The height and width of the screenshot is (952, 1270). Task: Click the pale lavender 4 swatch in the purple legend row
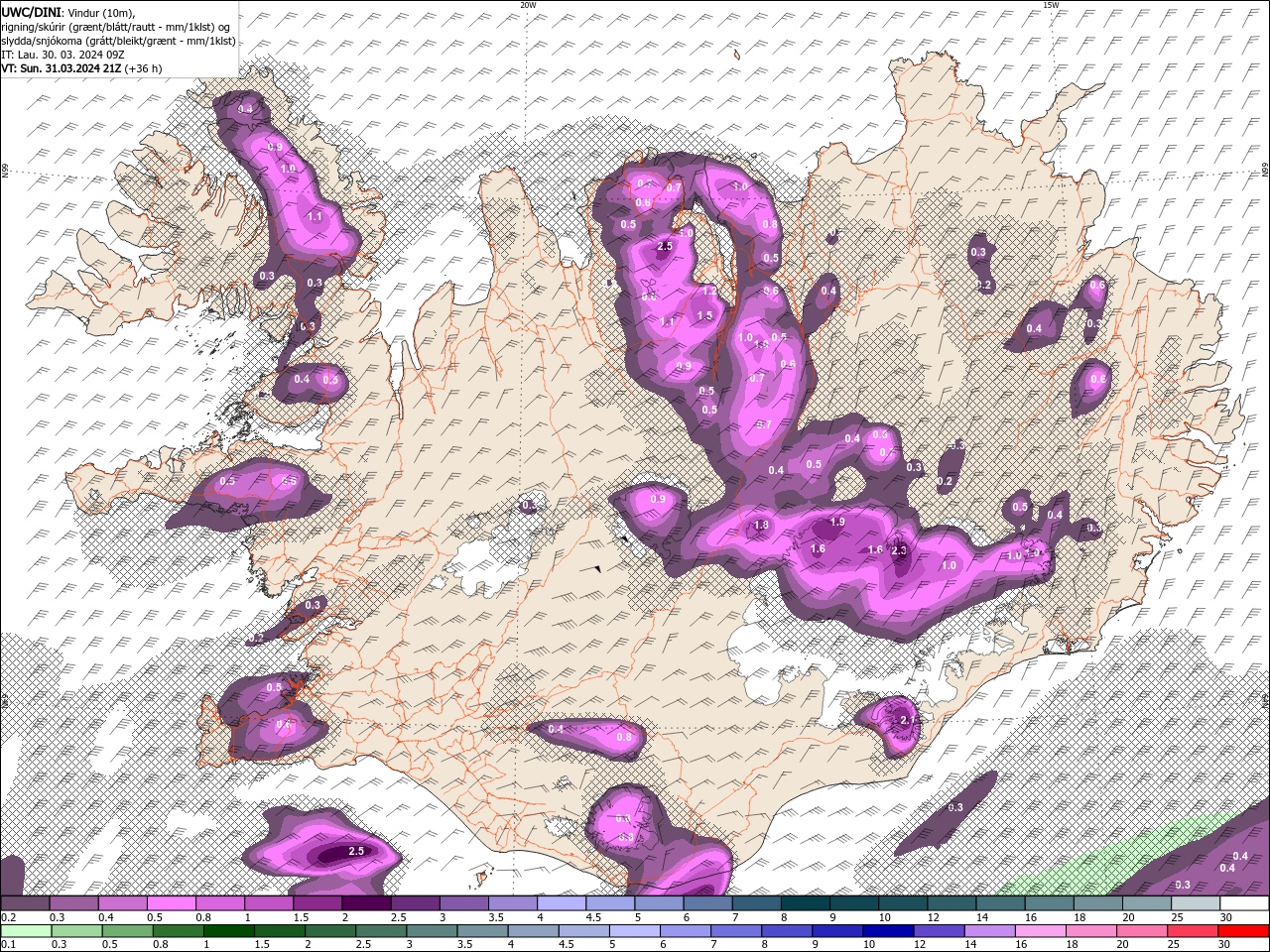click(x=562, y=903)
